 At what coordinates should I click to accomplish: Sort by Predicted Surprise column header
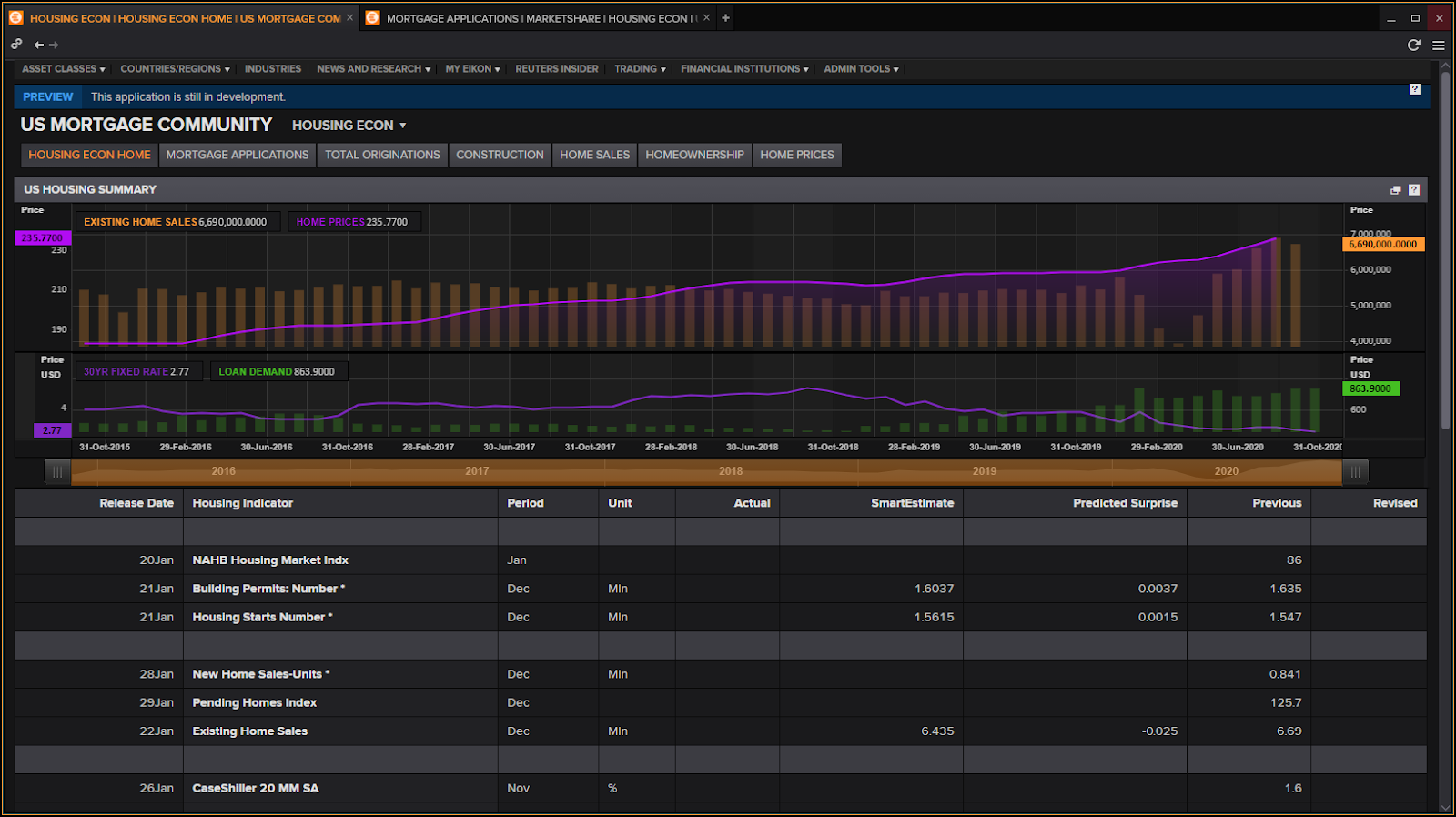click(1076, 503)
